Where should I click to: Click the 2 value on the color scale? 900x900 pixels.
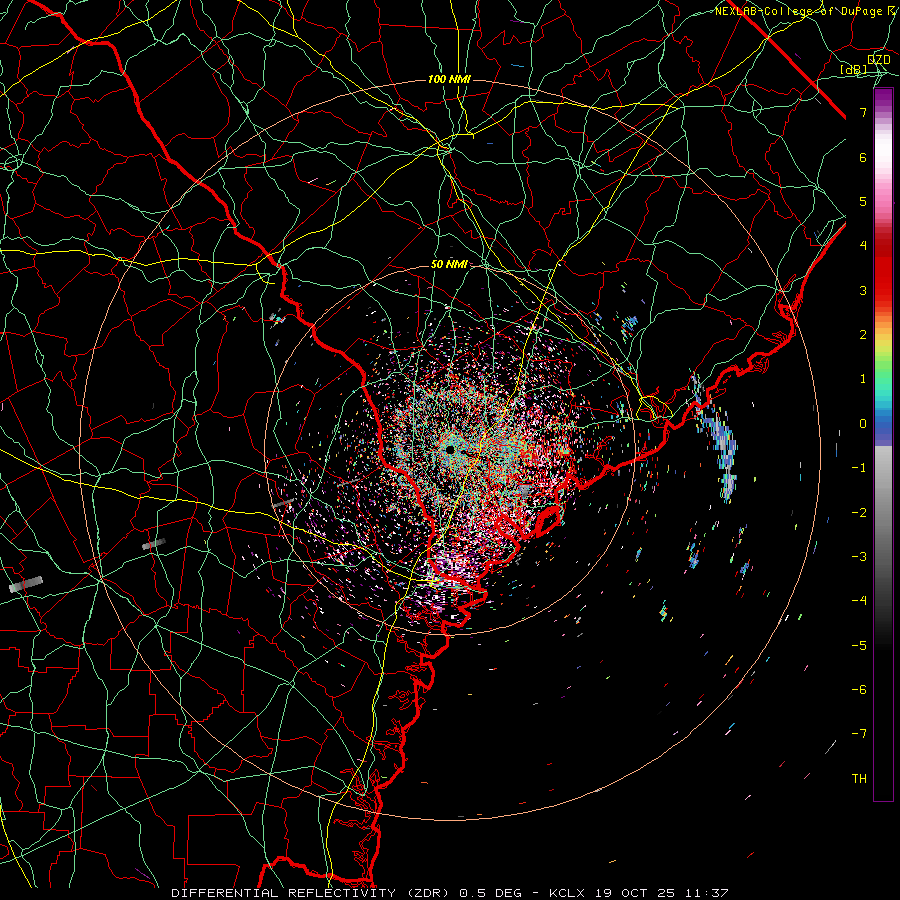(863, 335)
